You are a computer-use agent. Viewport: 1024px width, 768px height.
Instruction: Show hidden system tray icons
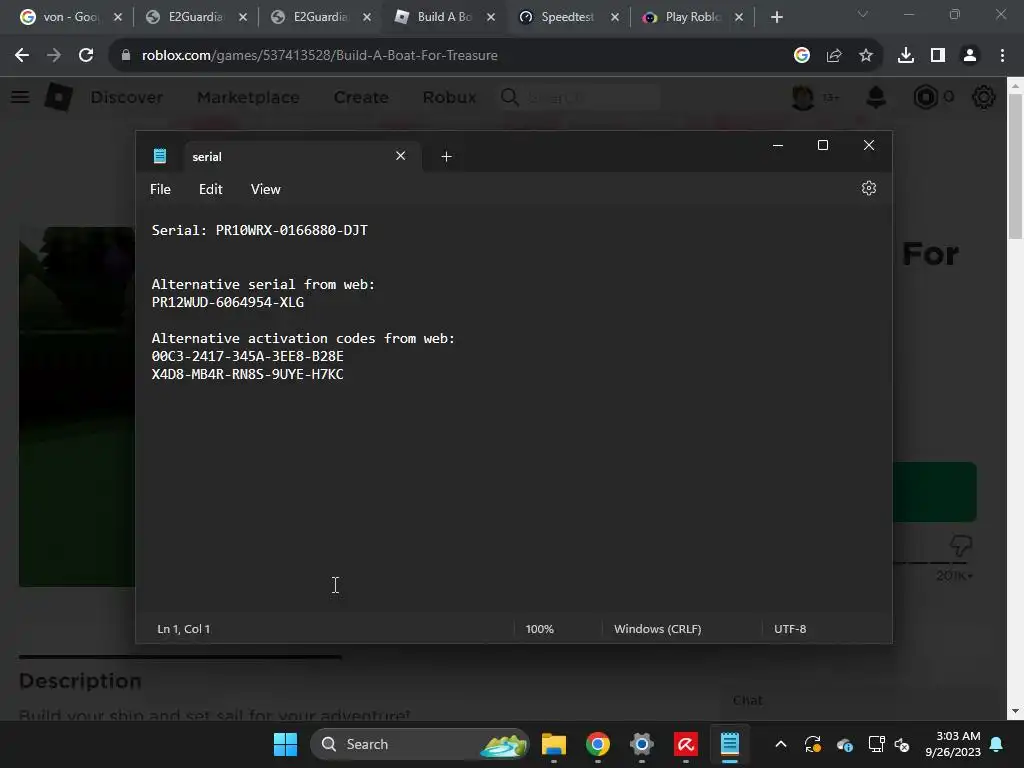[x=780, y=744]
